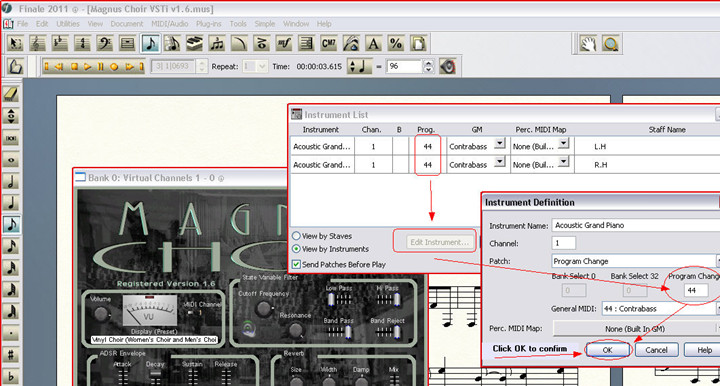
Task: Choose the Speedy Entry tool
Action: click(172, 44)
